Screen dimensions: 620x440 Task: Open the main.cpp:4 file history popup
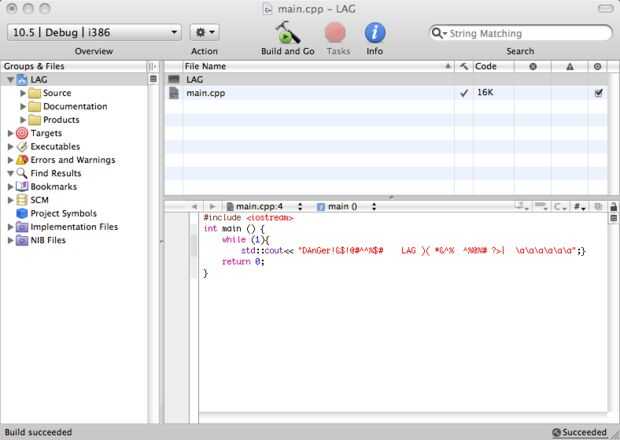(264, 206)
